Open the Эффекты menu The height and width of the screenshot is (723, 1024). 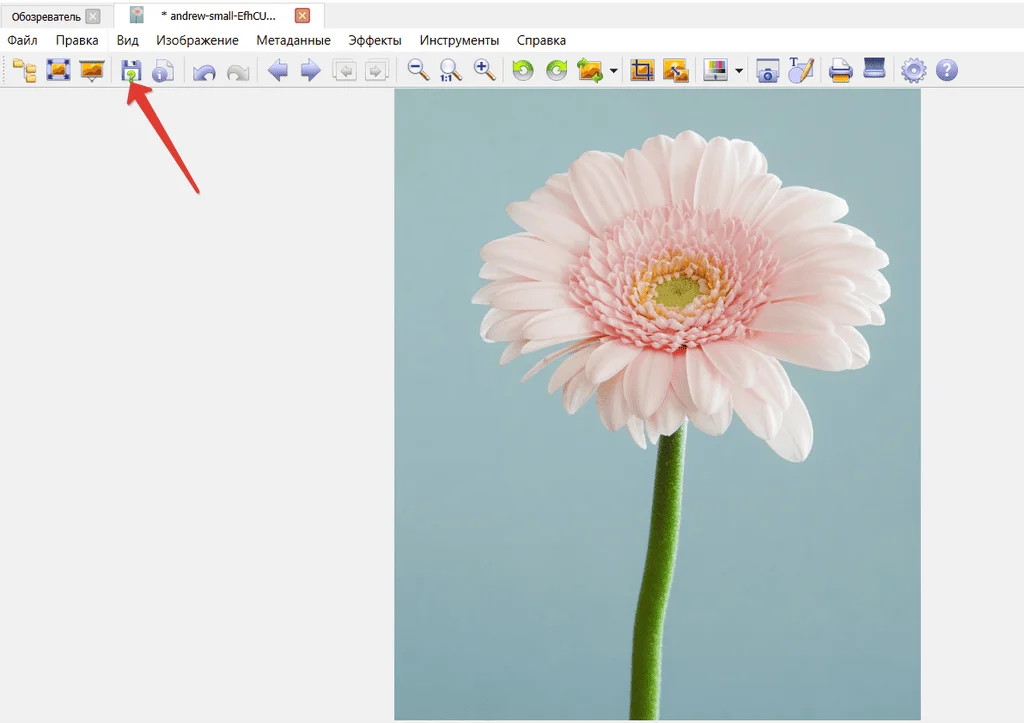click(x=375, y=40)
